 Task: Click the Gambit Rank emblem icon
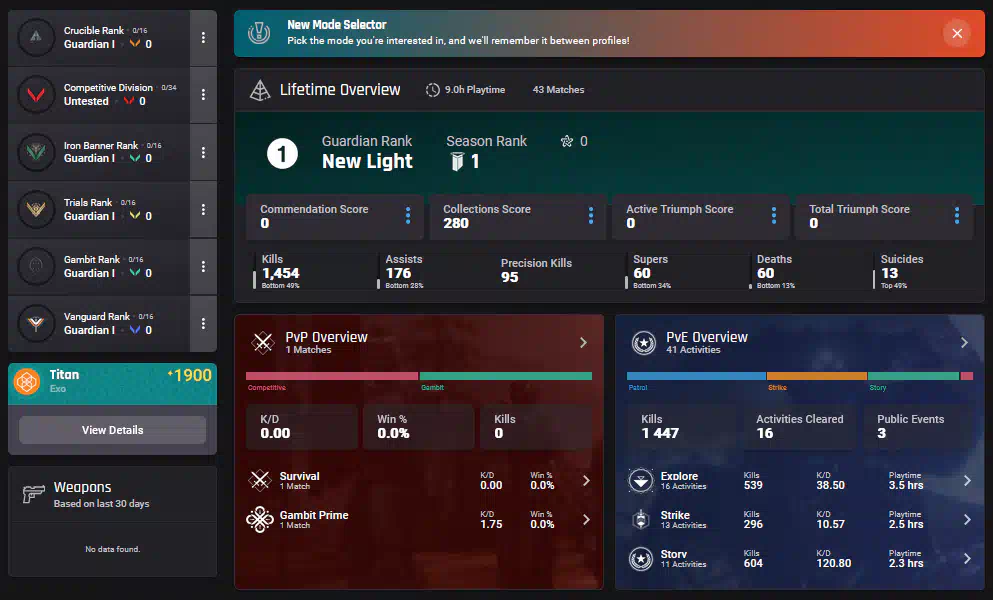click(36, 266)
